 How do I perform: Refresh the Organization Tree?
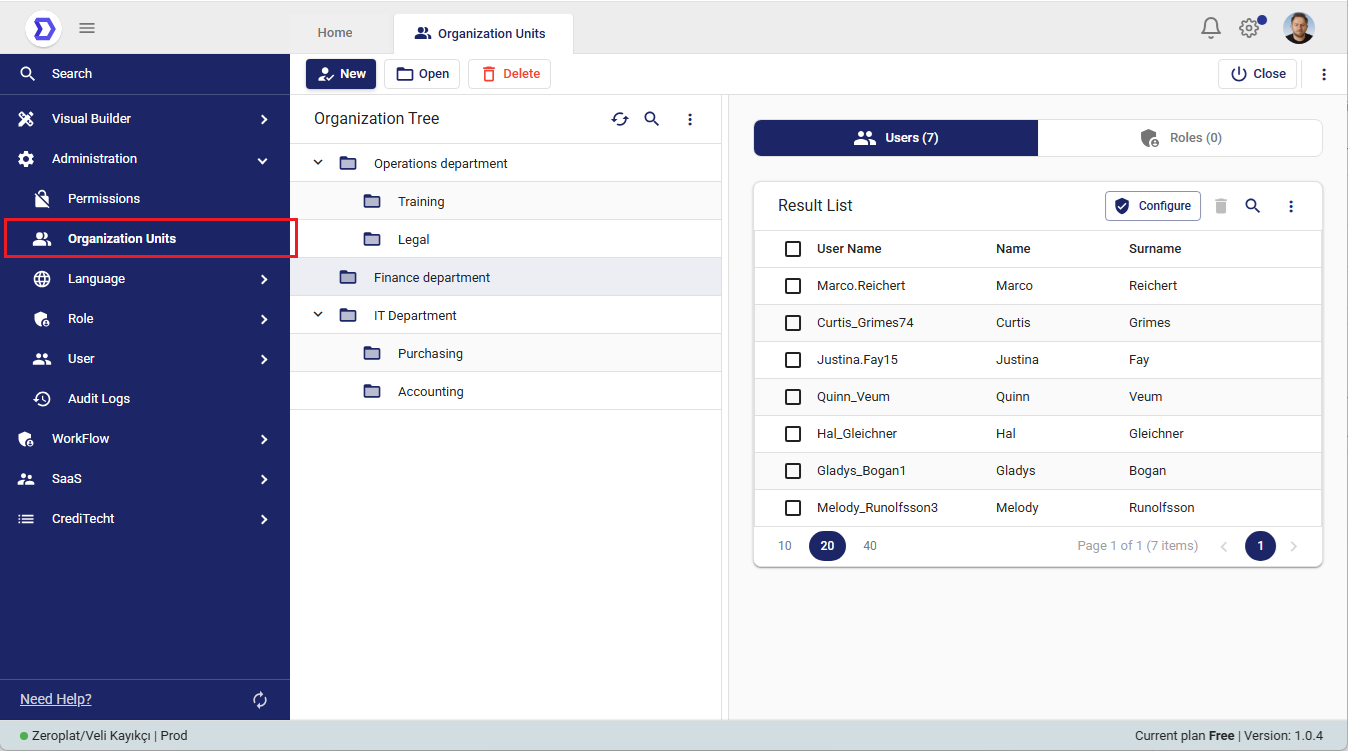[620, 119]
